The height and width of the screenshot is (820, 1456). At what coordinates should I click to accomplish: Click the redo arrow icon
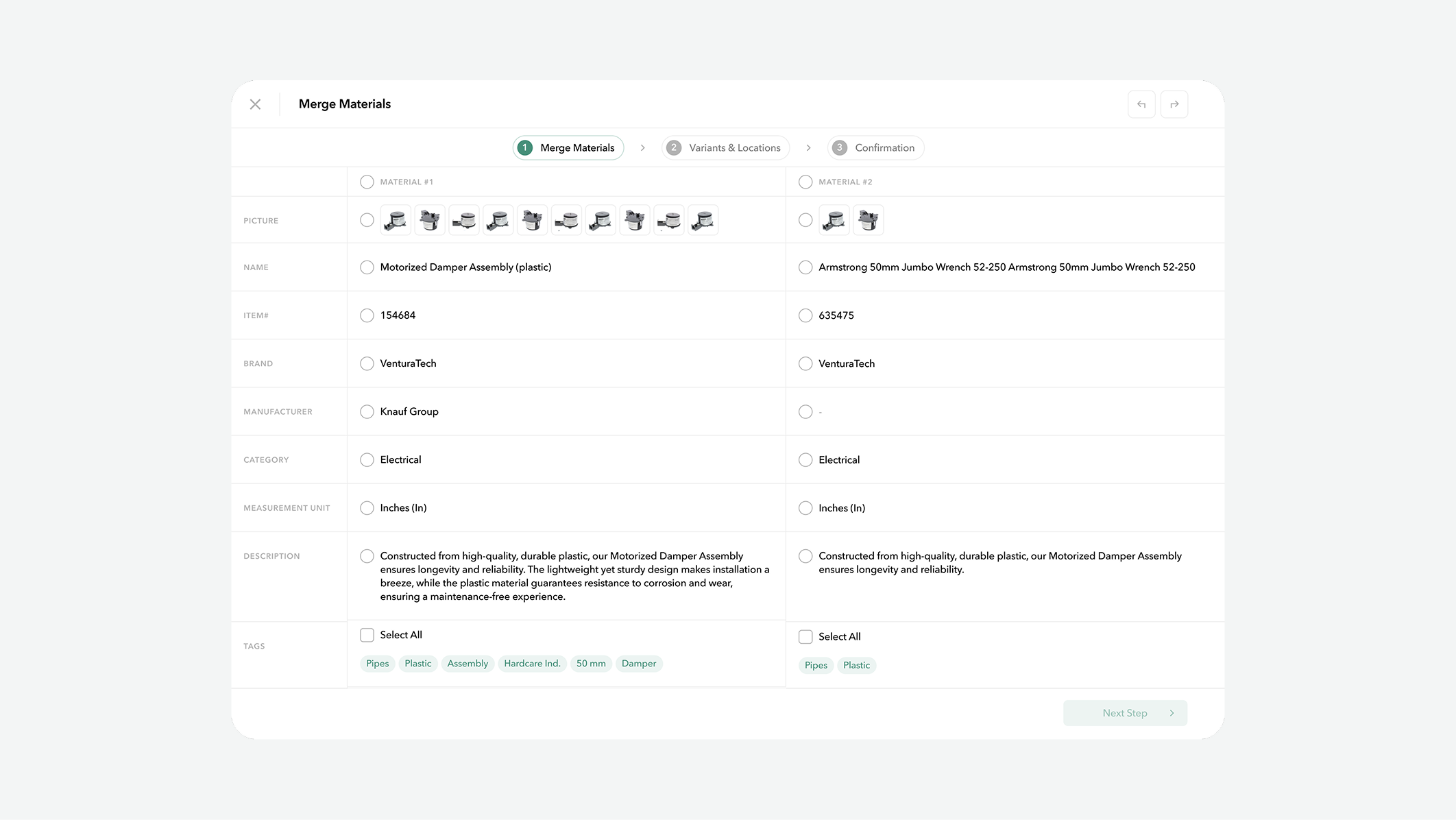coord(1174,104)
